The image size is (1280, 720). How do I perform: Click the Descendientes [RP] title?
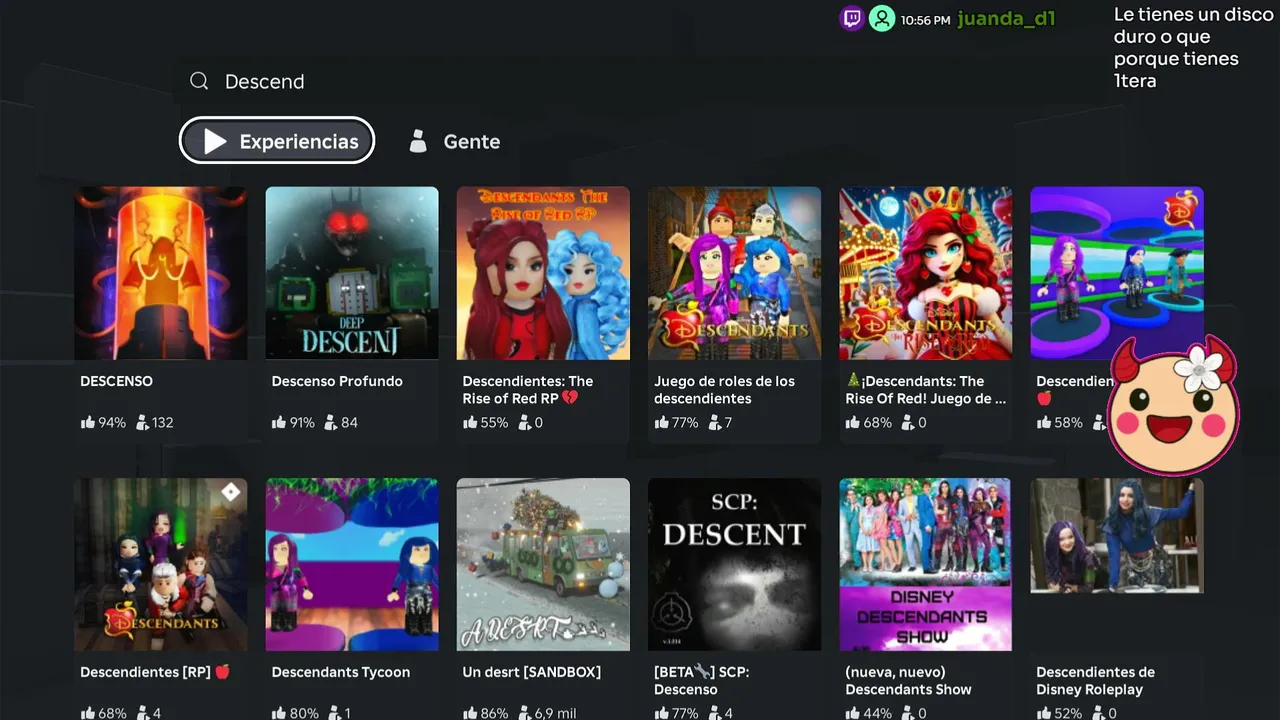click(155, 672)
